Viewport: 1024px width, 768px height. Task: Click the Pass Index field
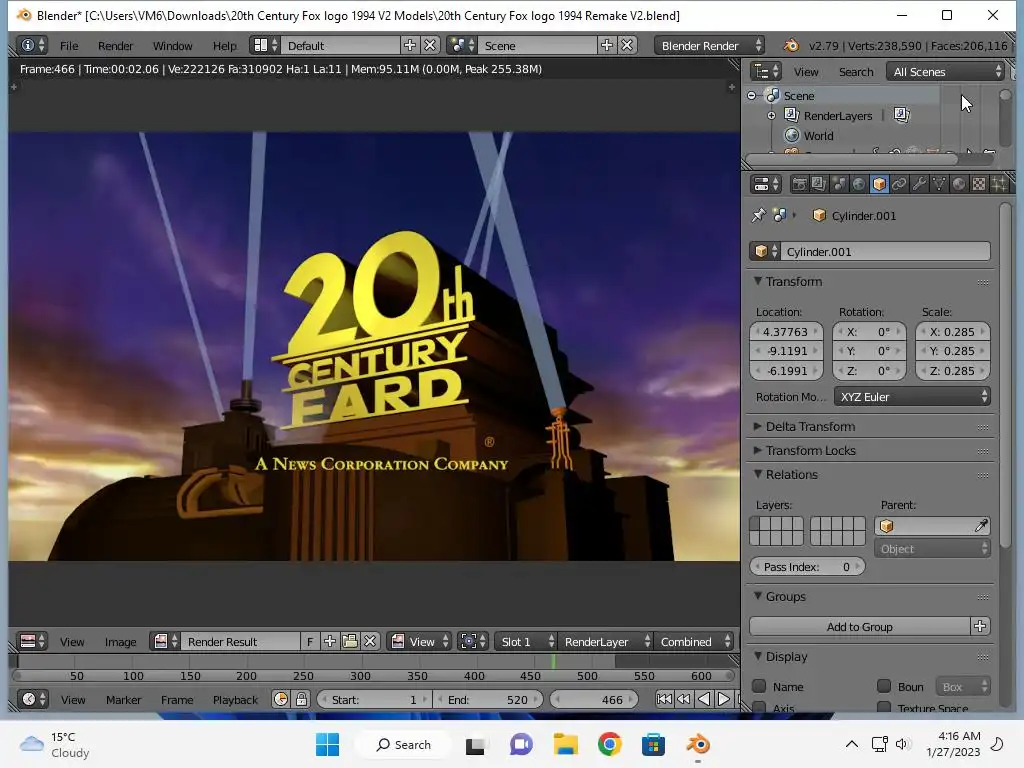coord(807,566)
